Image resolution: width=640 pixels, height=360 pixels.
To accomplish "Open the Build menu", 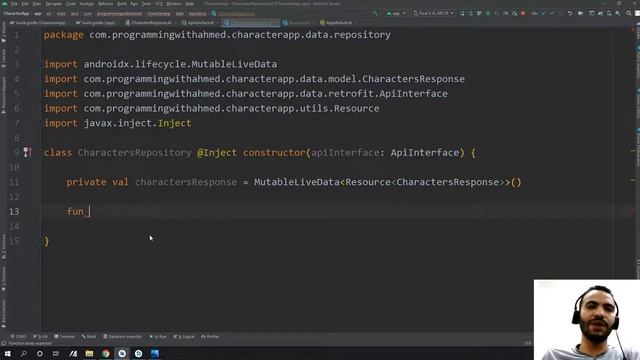I will [122, 4].
